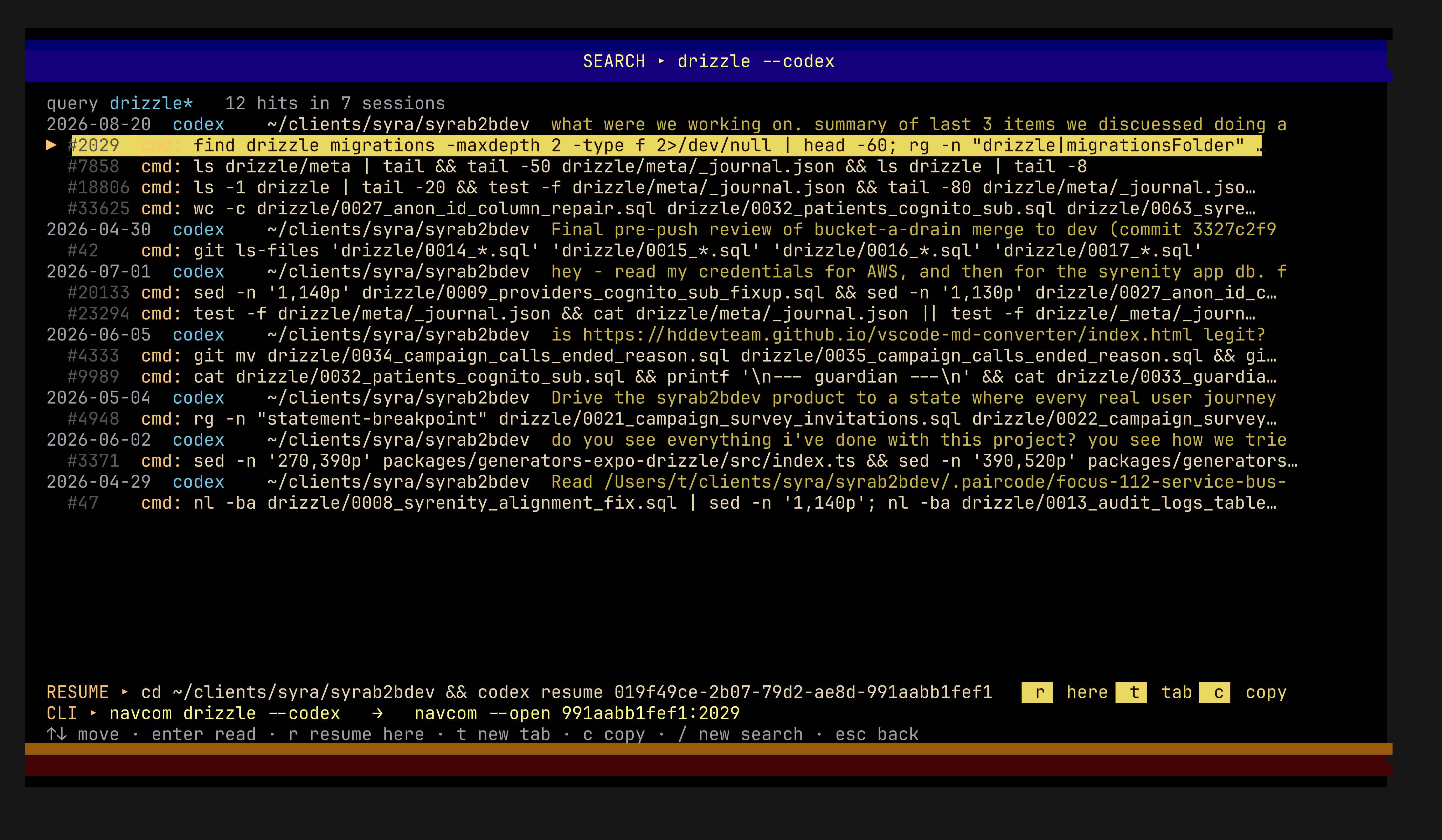Select hit #20133 sed -n '1,140p'

click(672, 293)
